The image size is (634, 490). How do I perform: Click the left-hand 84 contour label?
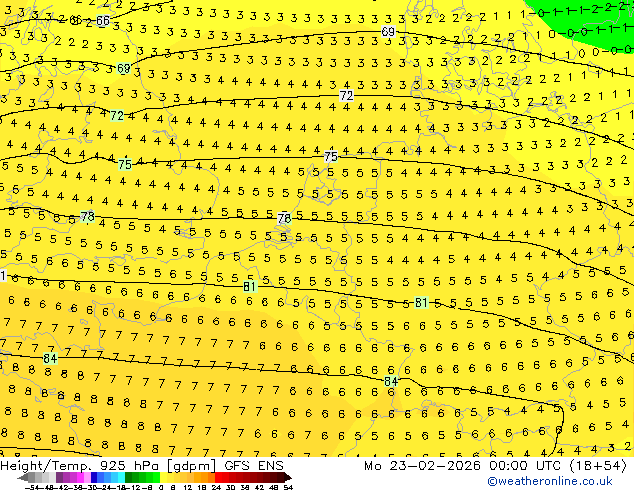coord(50,358)
